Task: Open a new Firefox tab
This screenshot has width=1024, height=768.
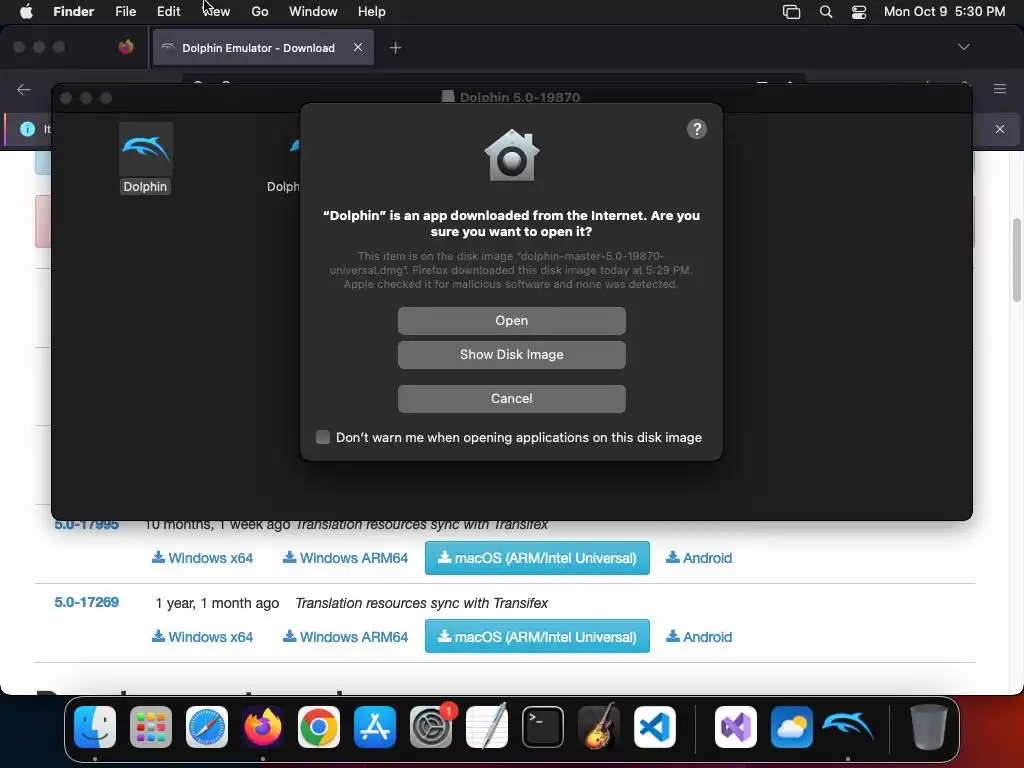Action: [x=395, y=48]
